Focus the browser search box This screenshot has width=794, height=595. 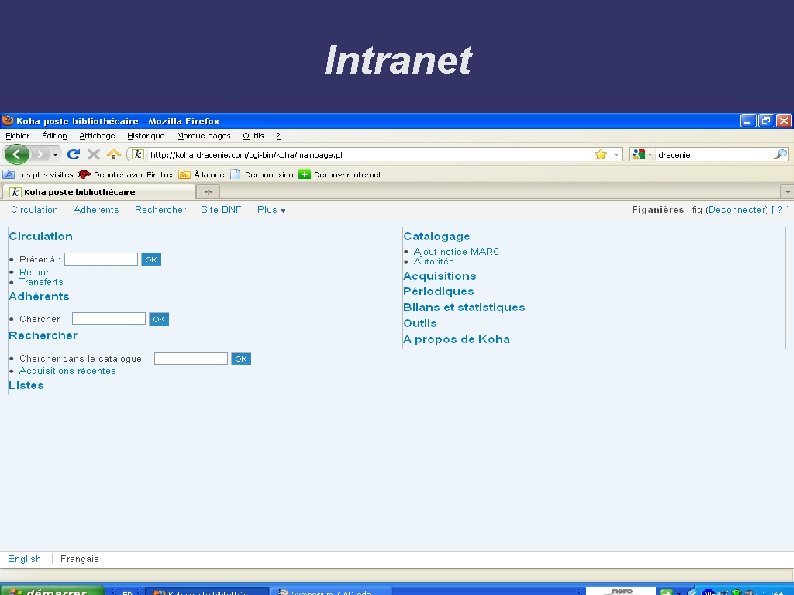pyautogui.click(x=714, y=154)
